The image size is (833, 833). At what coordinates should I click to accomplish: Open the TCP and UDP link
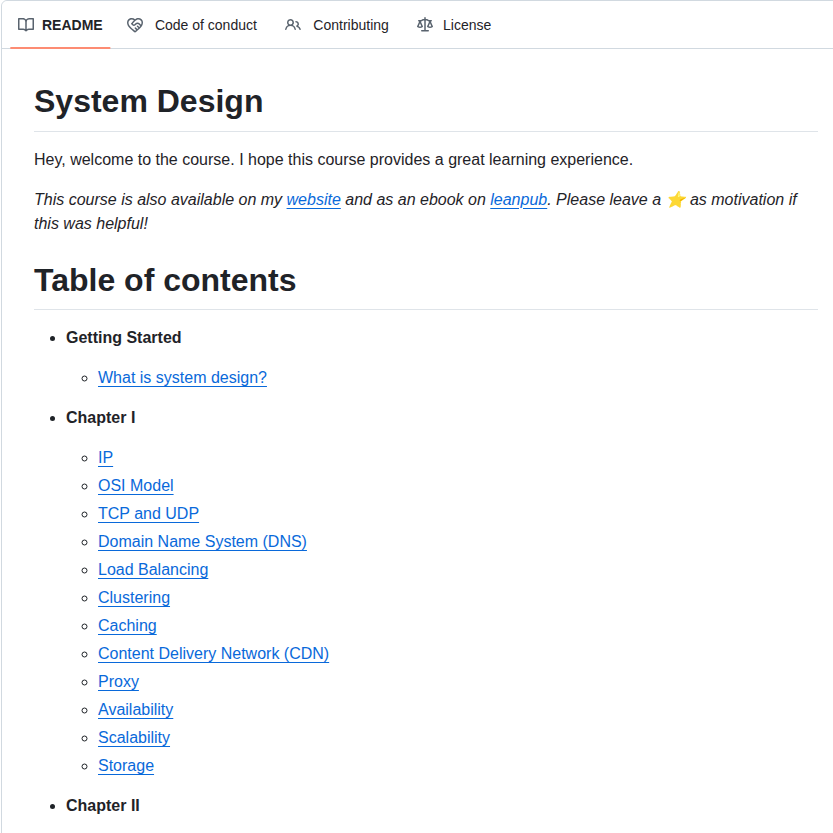pyautogui.click(x=148, y=513)
